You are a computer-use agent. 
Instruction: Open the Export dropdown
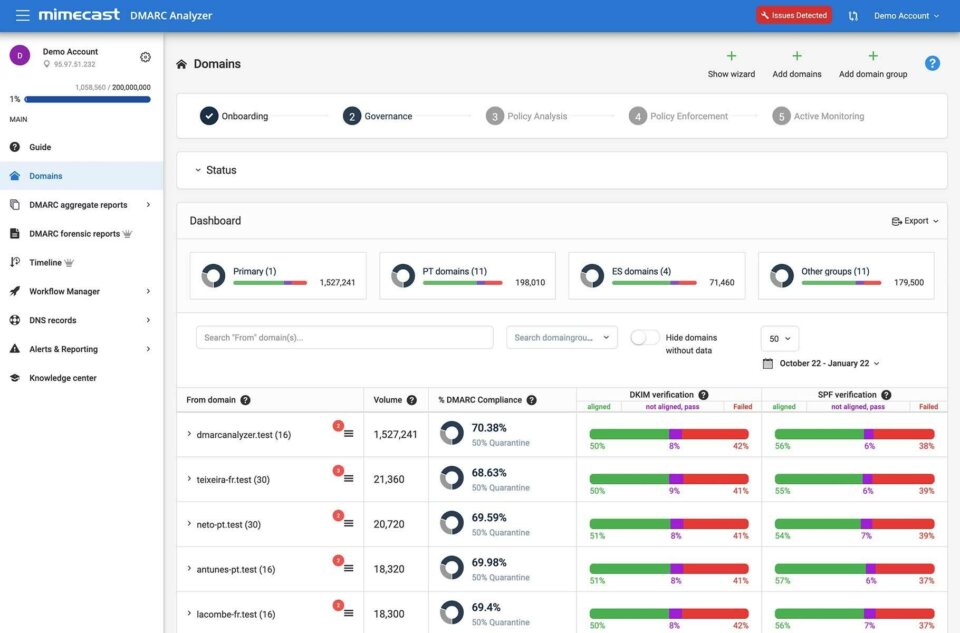click(914, 221)
